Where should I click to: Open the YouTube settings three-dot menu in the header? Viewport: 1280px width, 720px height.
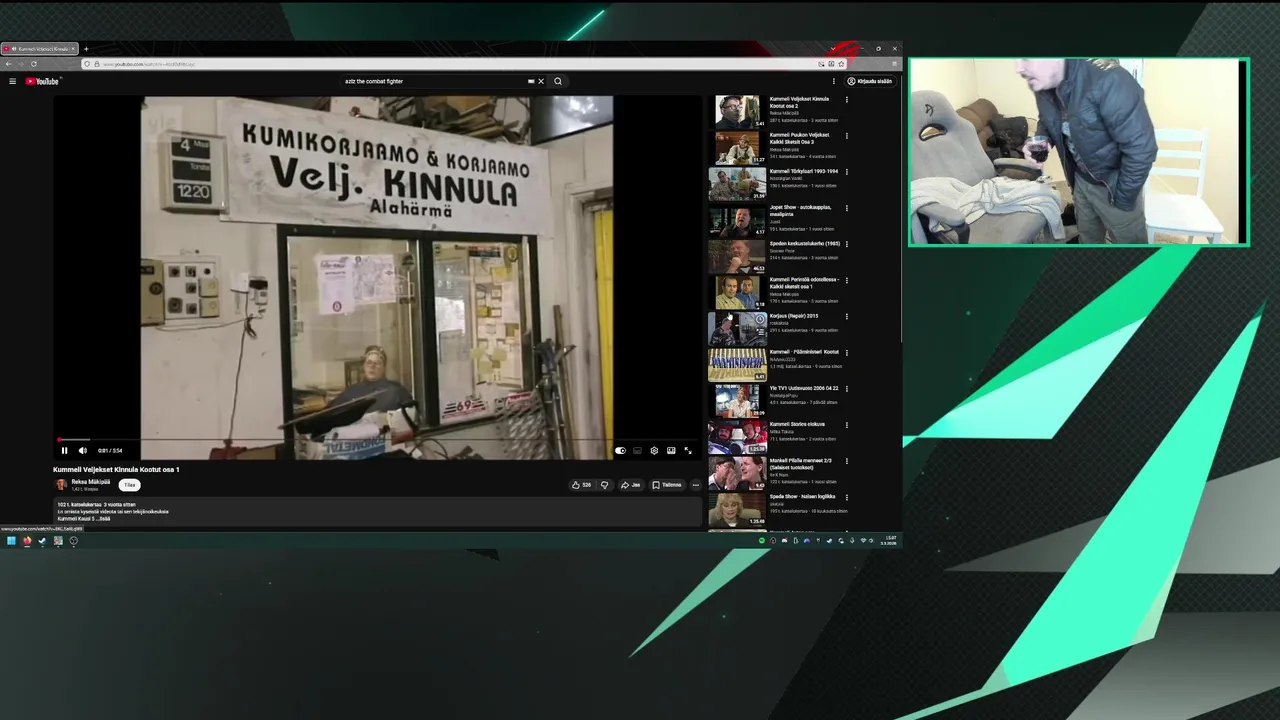834,81
